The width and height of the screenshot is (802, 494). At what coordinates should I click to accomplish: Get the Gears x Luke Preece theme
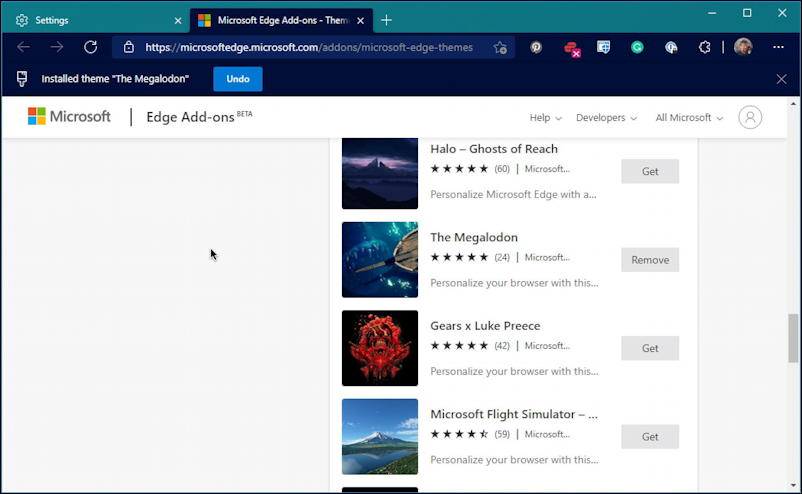click(x=650, y=348)
